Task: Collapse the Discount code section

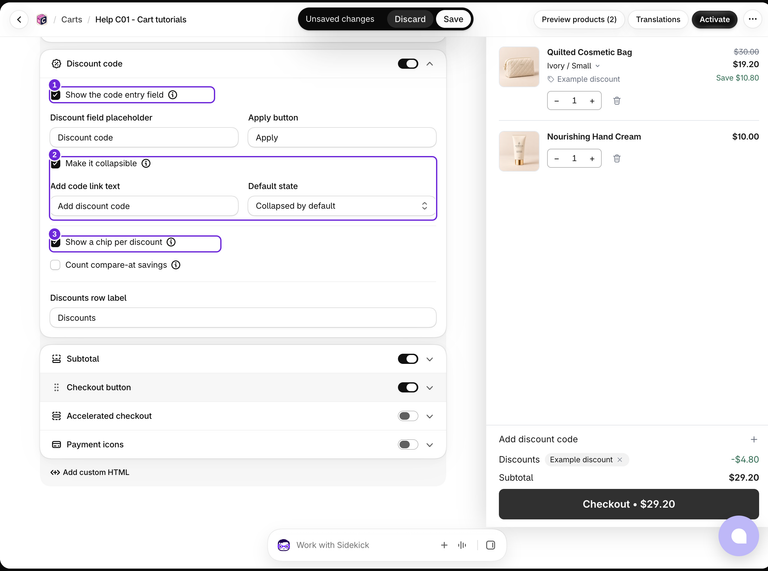Action: click(430, 64)
